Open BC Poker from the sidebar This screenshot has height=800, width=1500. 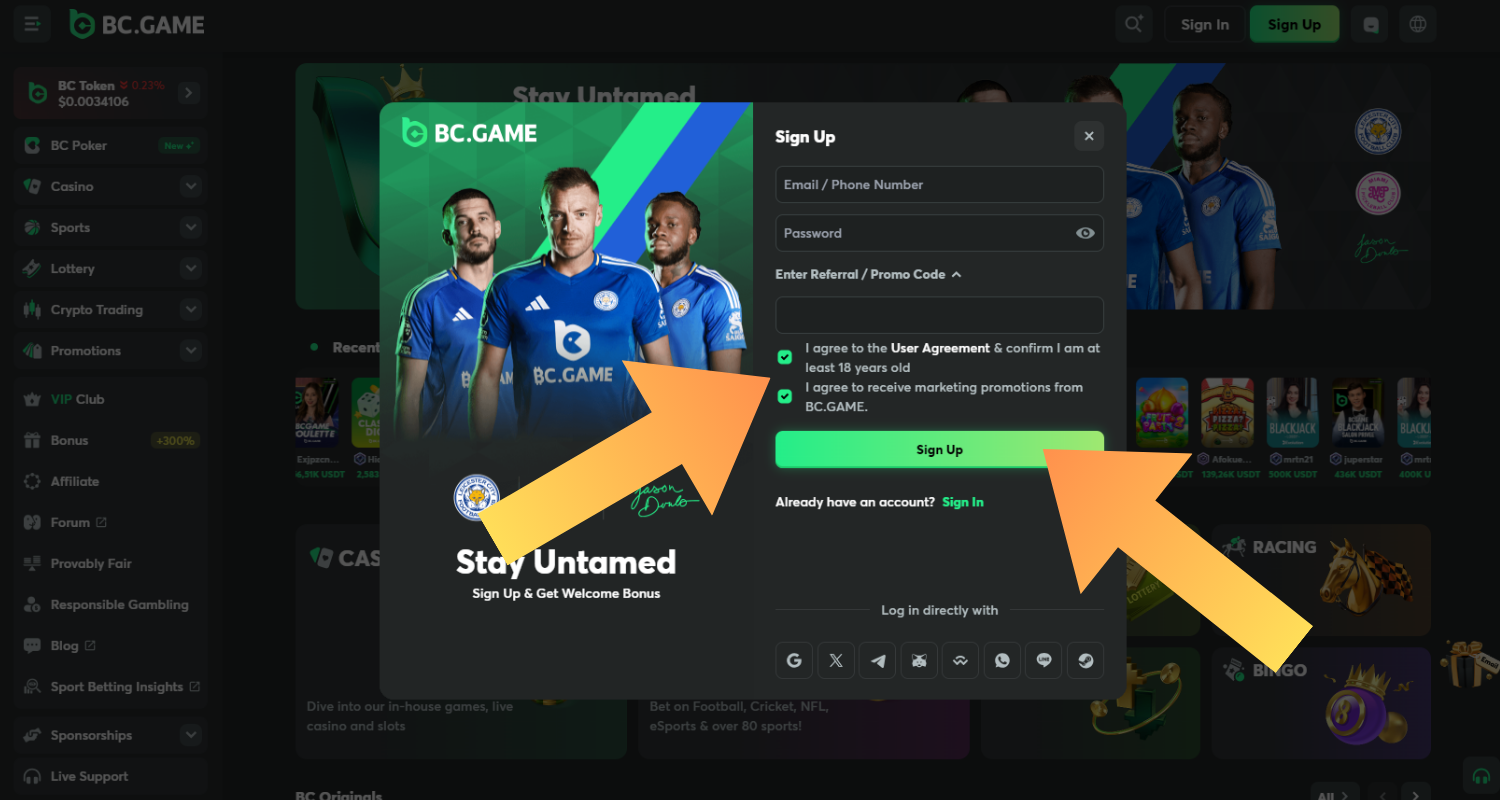(x=79, y=146)
